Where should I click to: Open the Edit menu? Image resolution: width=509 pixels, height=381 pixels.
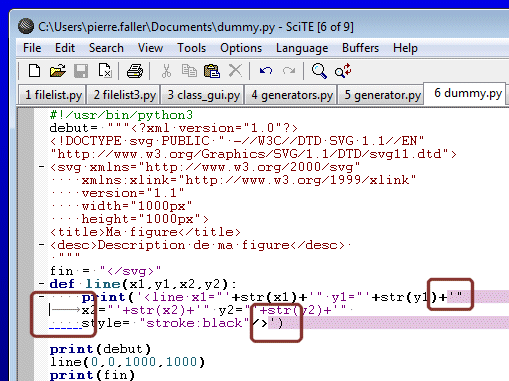tap(65, 48)
